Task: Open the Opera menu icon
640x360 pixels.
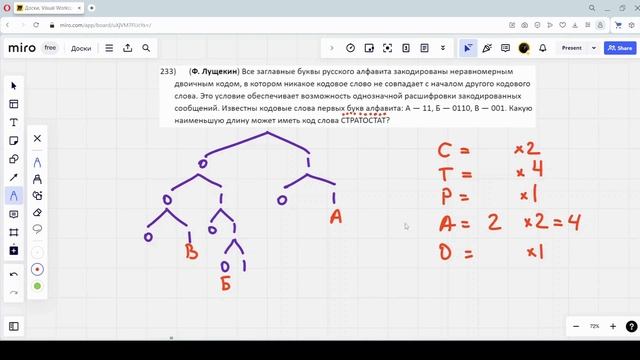Action: point(7,8)
